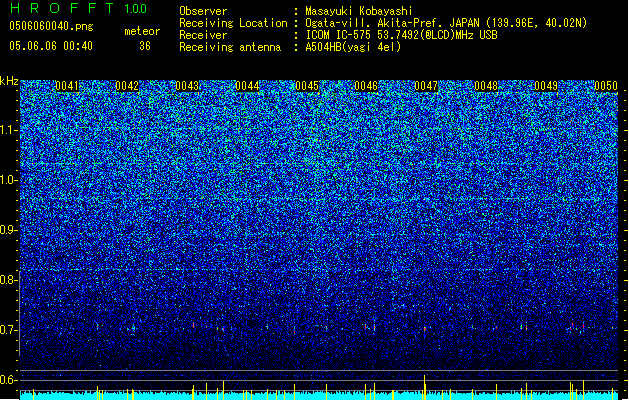Viewport: 629px width, 400px height.
Task: Click the 1.0 kHz axis tick label
Action: pyautogui.click(x=9, y=180)
